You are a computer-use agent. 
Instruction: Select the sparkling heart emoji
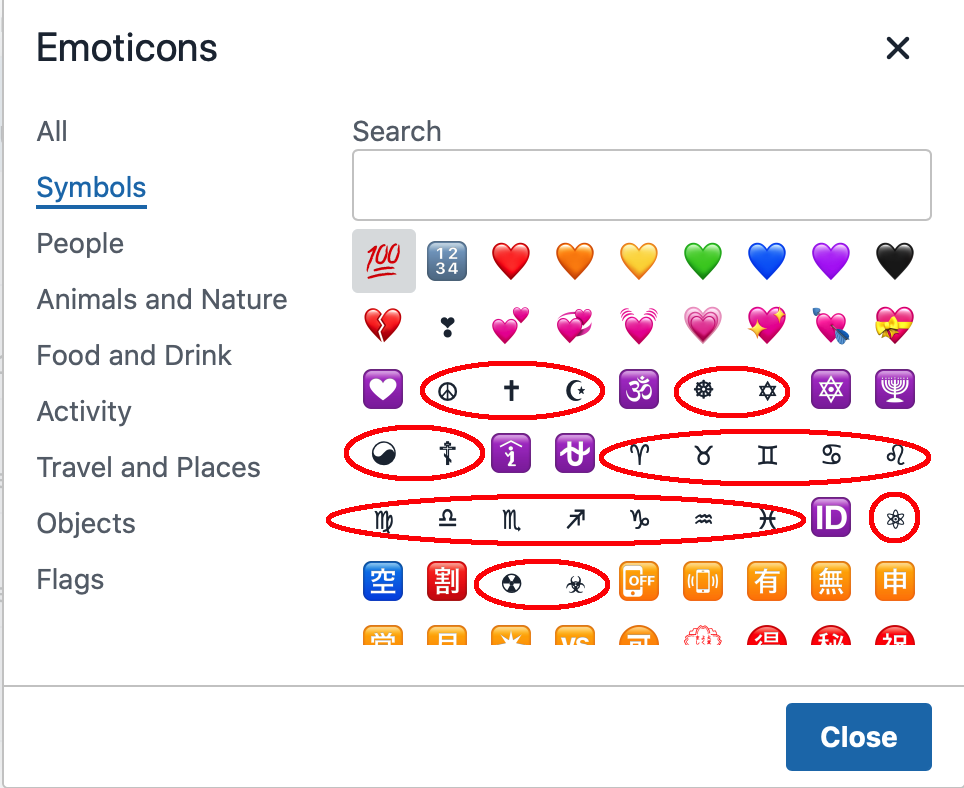click(x=767, y=324)
